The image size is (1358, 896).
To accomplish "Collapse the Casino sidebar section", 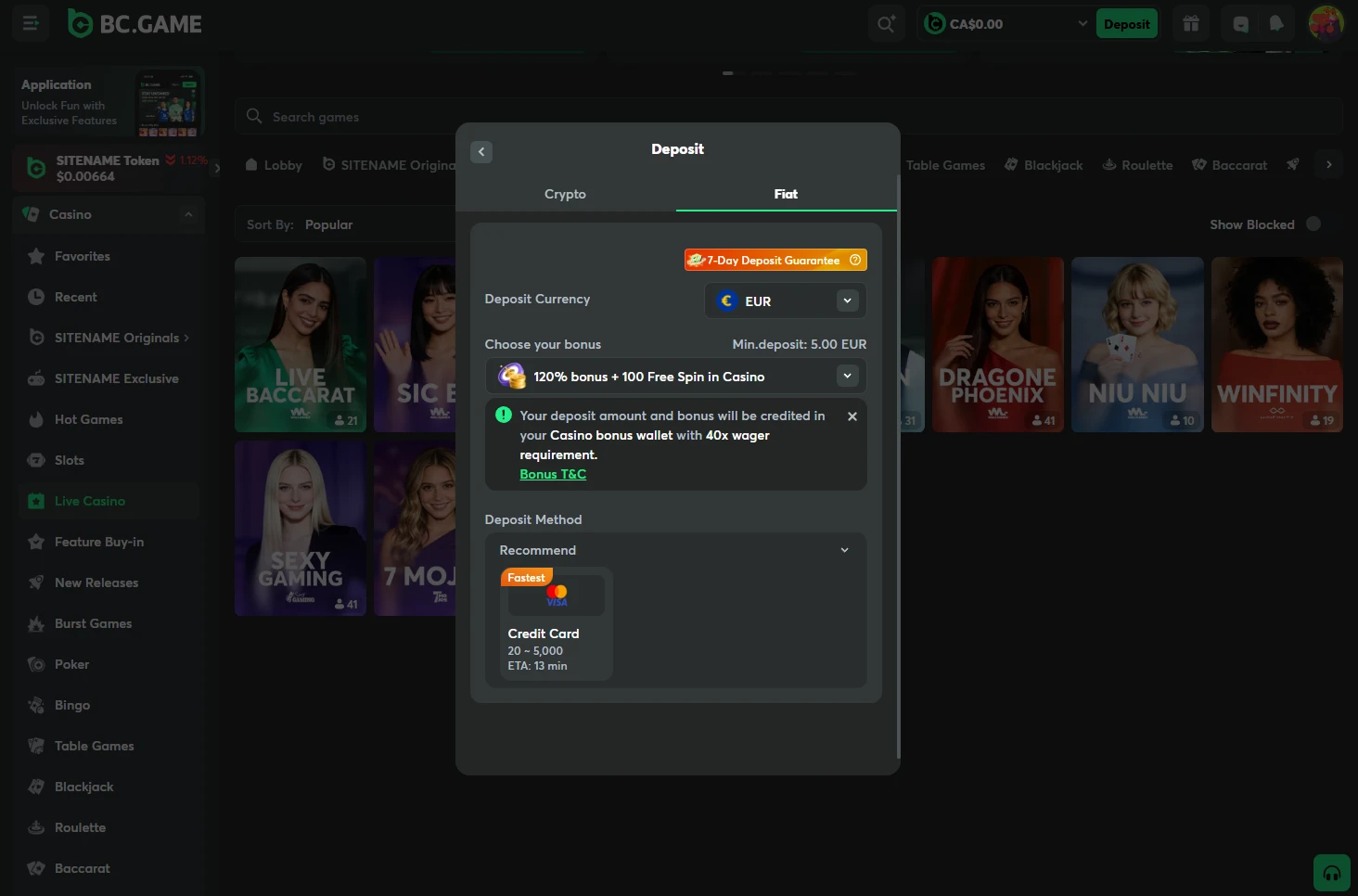I will pos(188,214).
